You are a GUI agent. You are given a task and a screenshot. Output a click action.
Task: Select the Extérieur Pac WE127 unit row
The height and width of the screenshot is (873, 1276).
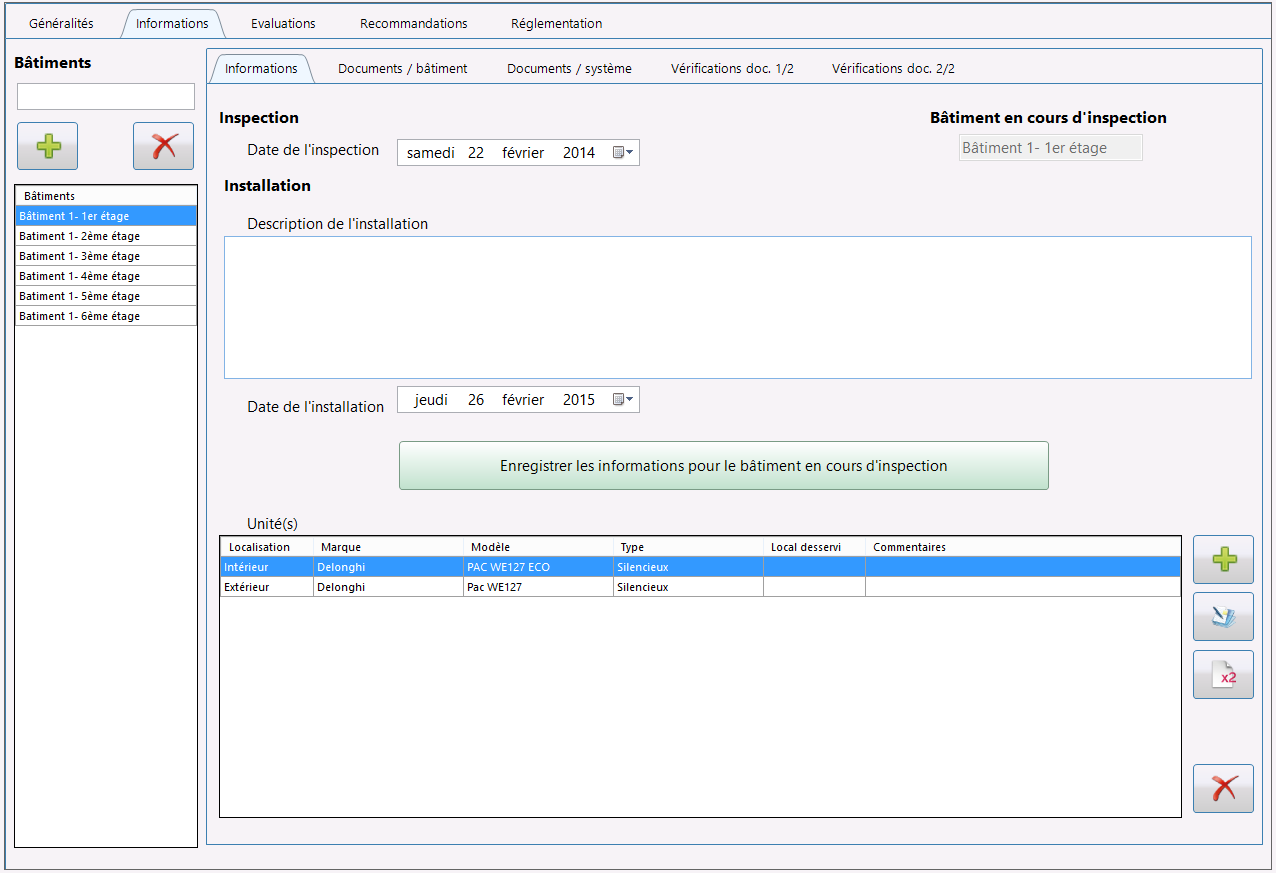click(x=700, y=587)
